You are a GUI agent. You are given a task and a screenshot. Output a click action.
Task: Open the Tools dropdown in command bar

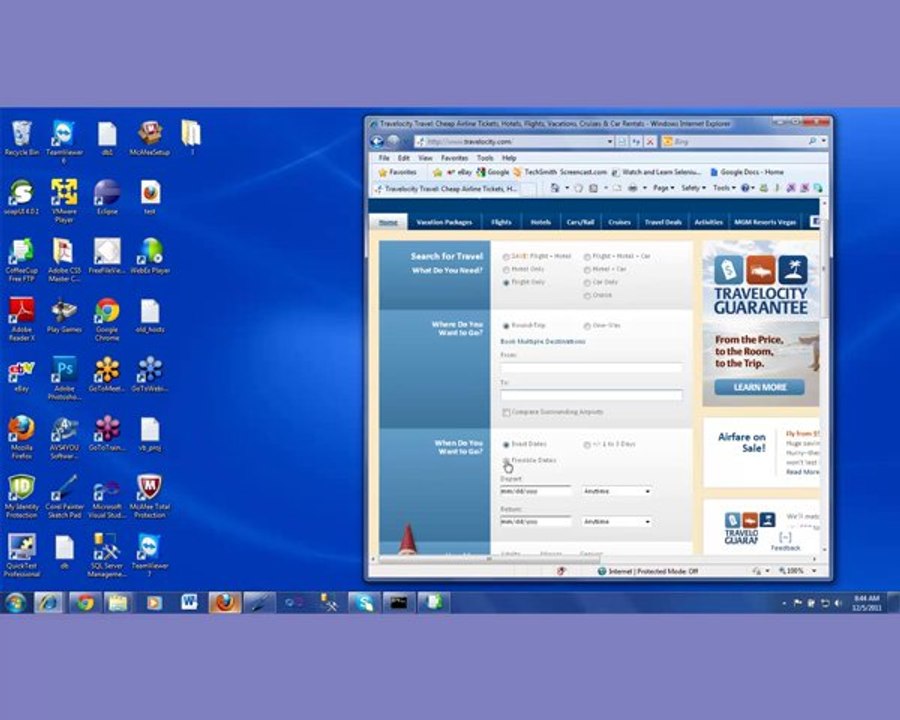point(724,188)
